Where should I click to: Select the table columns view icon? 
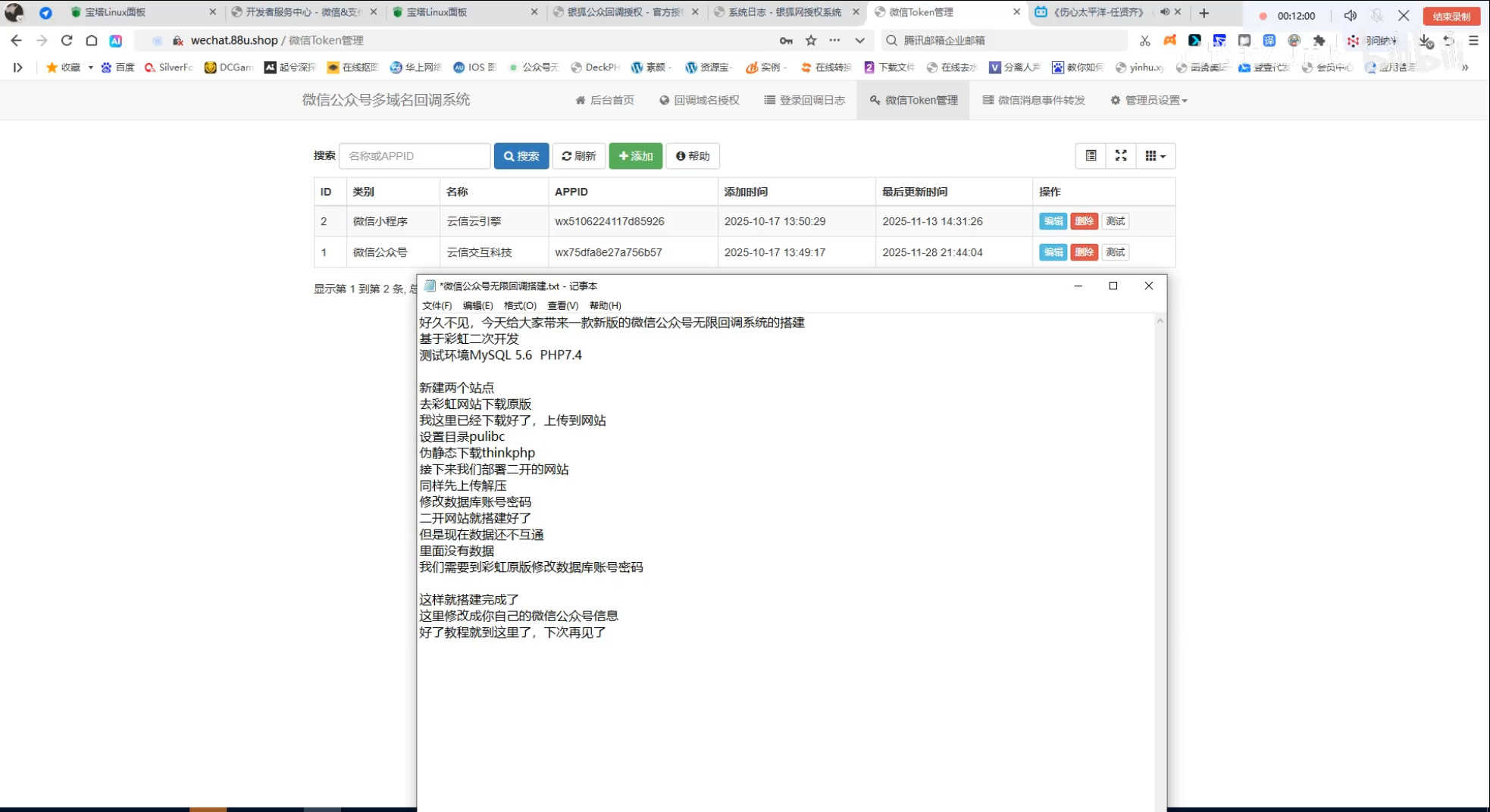coord(1090,156)
